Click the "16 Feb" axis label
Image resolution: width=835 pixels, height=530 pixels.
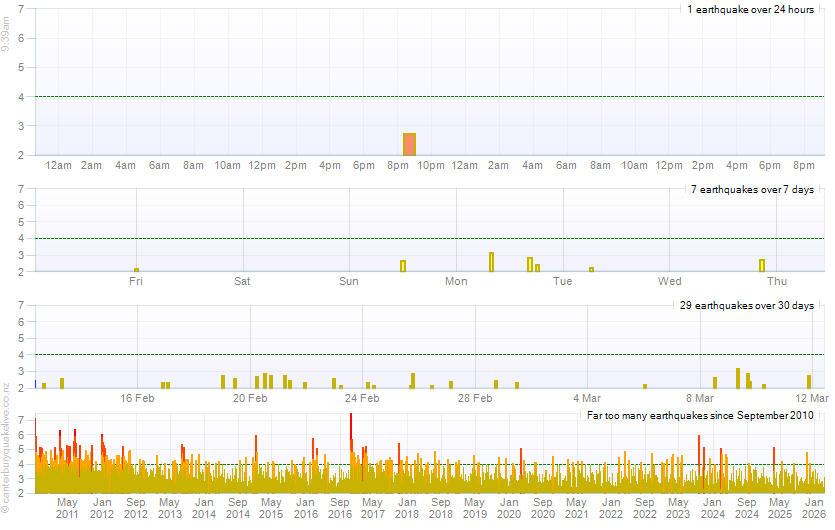137,398
